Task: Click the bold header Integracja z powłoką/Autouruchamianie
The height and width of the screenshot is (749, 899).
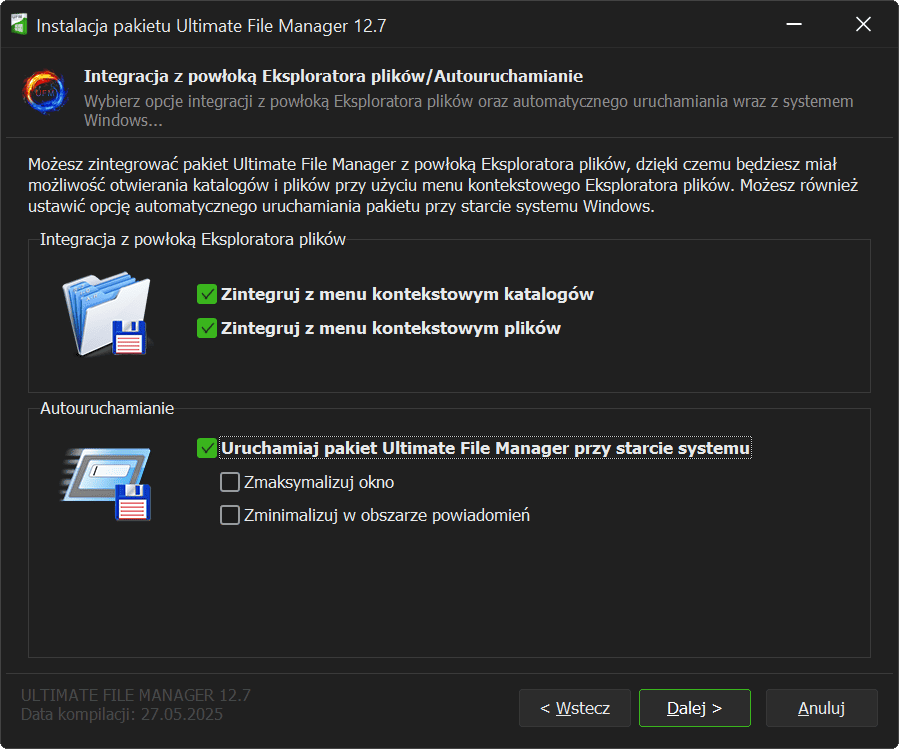Action: (333, 76)
